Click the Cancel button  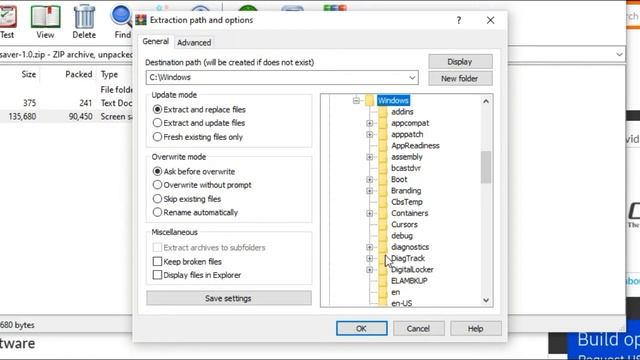click(x=418, y=329)
